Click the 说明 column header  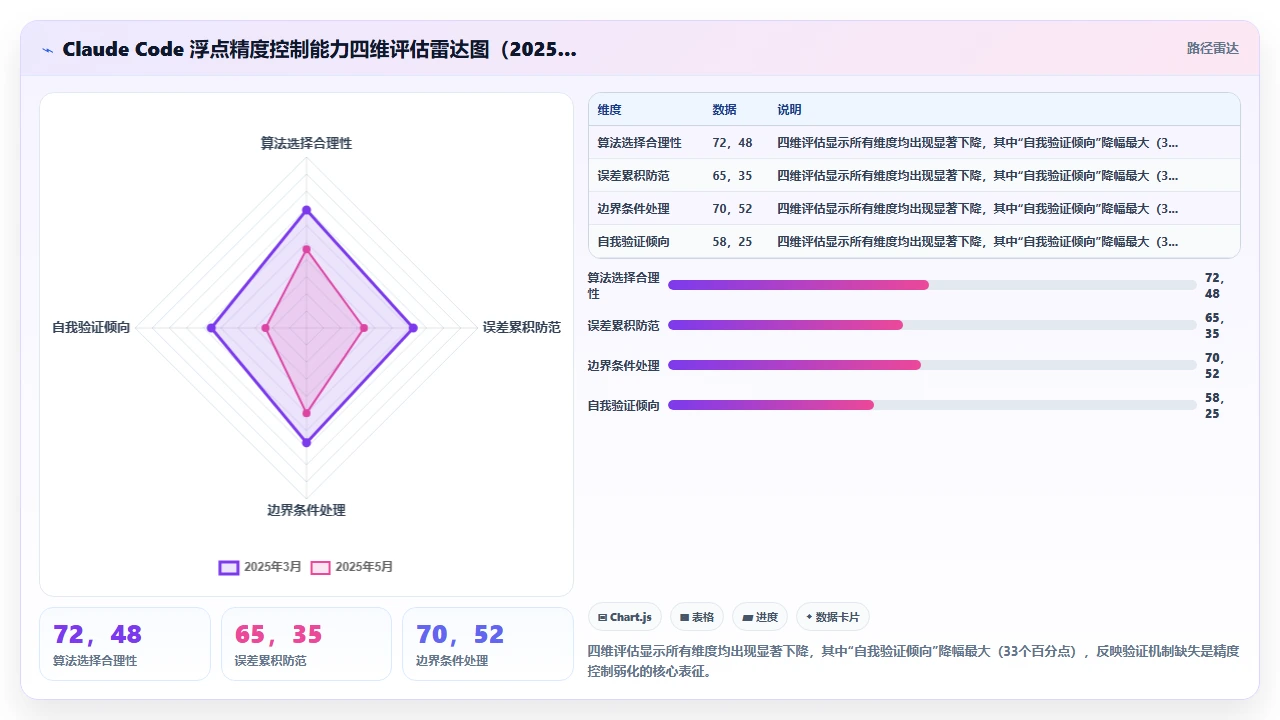coord(789,110)
